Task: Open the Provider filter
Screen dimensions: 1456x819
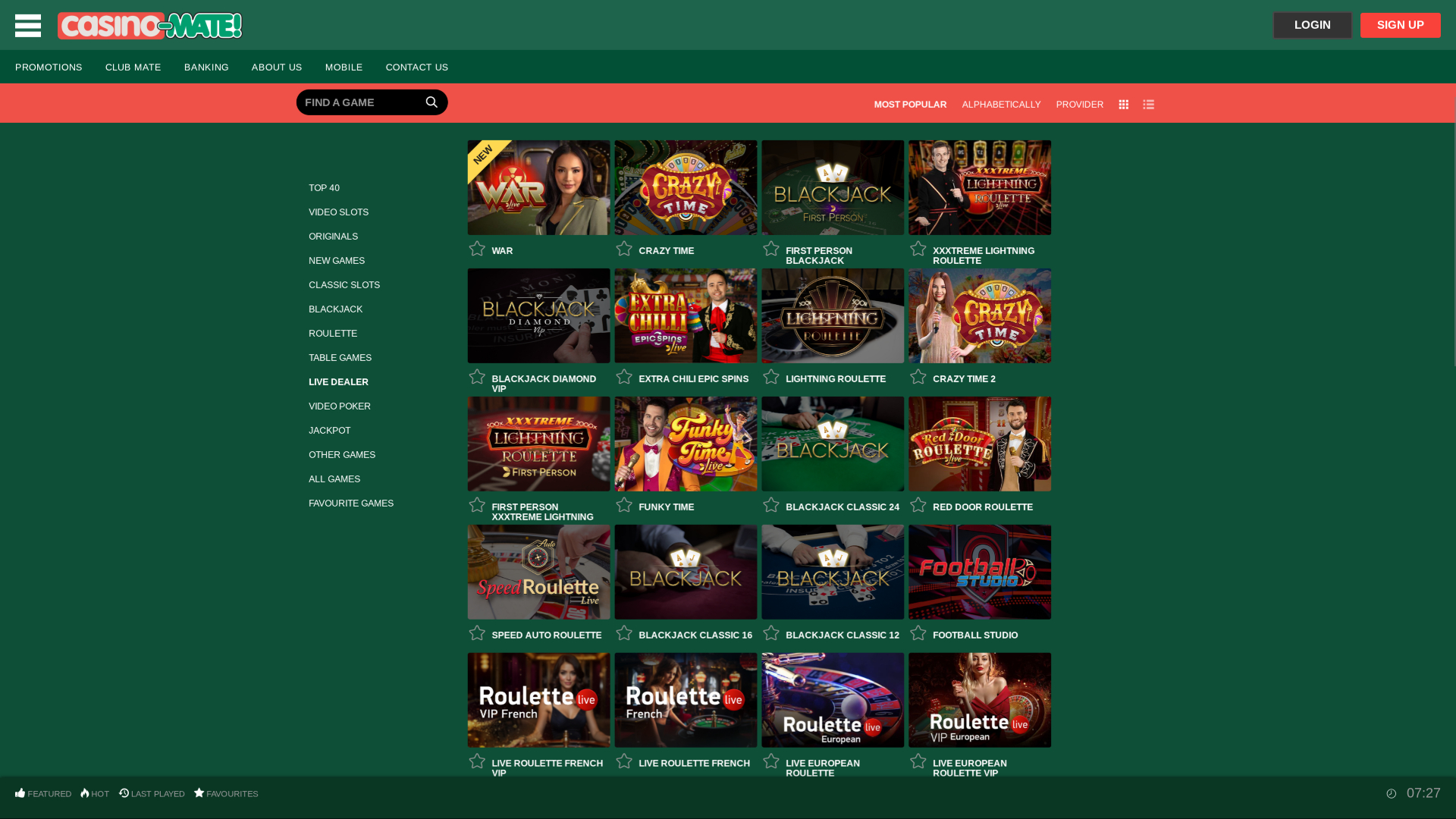Action: 1079,104
